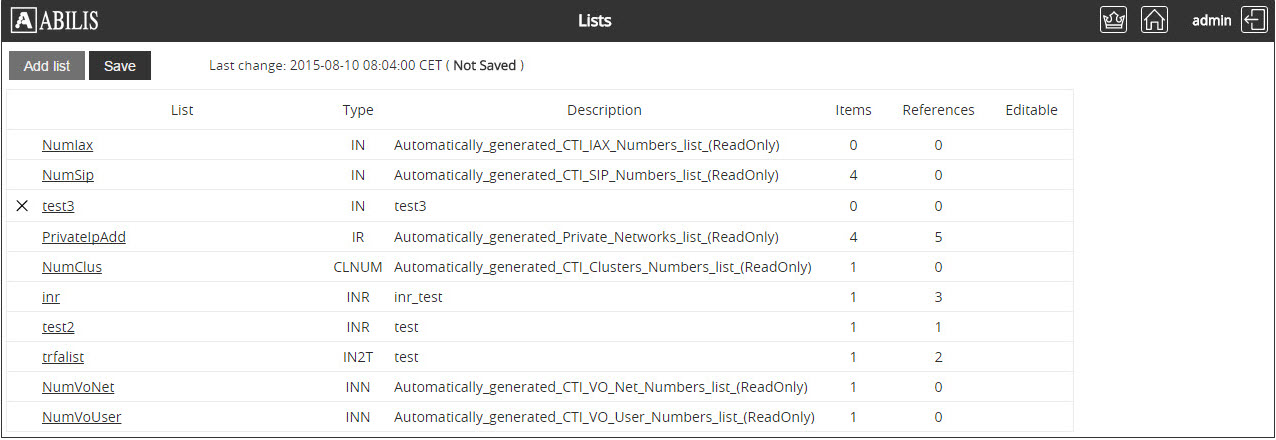Screen dimensions: 1276x440
Task: Click the Type column header
Action: point(357,110)
